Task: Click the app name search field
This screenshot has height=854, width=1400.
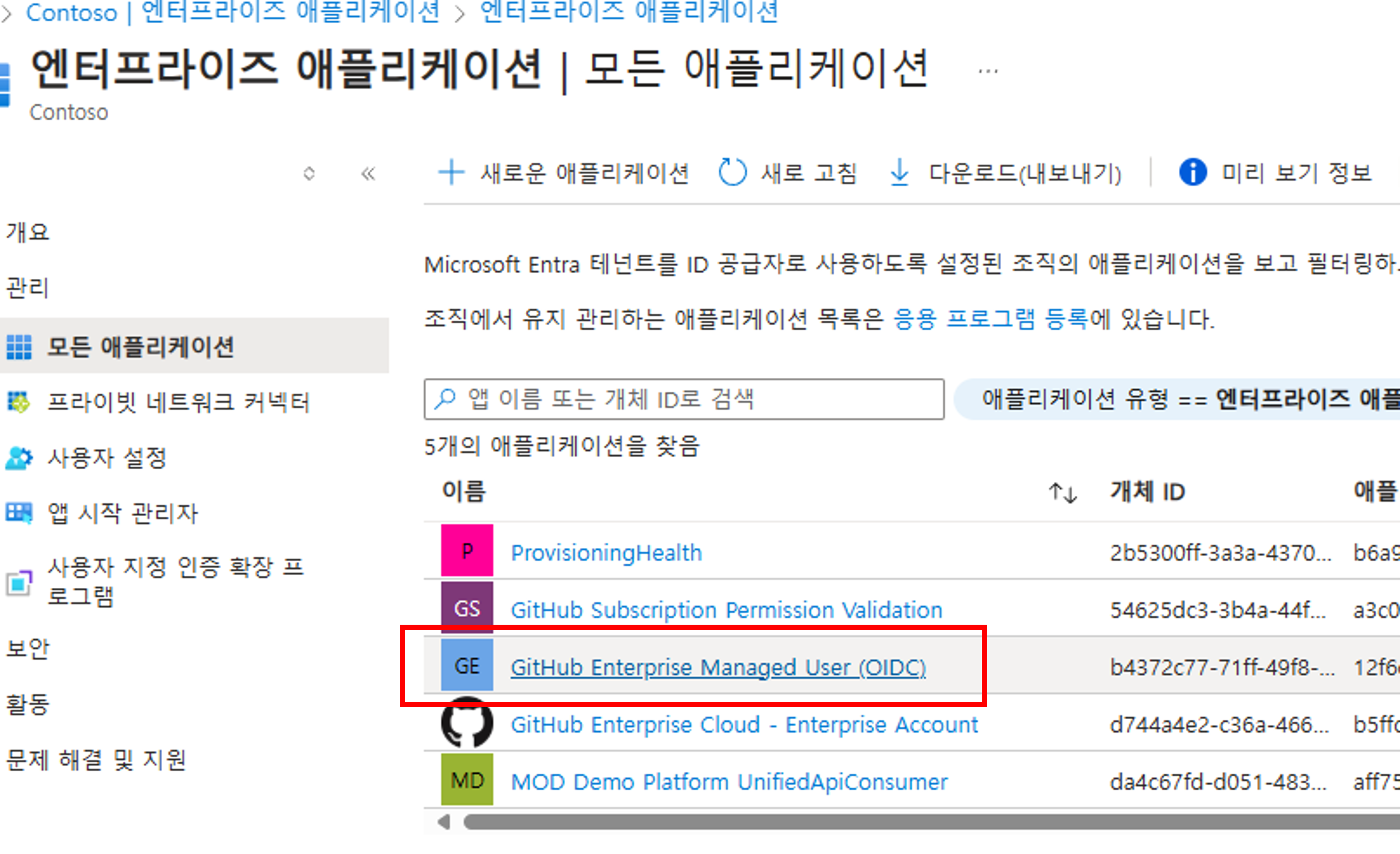Action: [684, 399]
